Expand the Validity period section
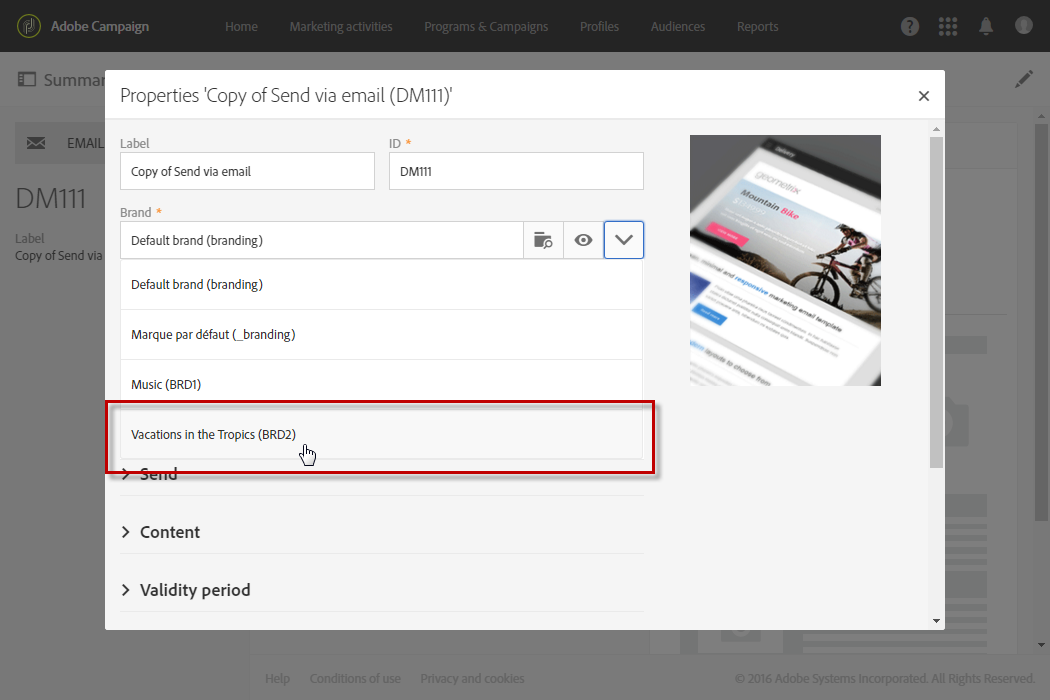1050x700 pixels. click(x=185, y=589)
